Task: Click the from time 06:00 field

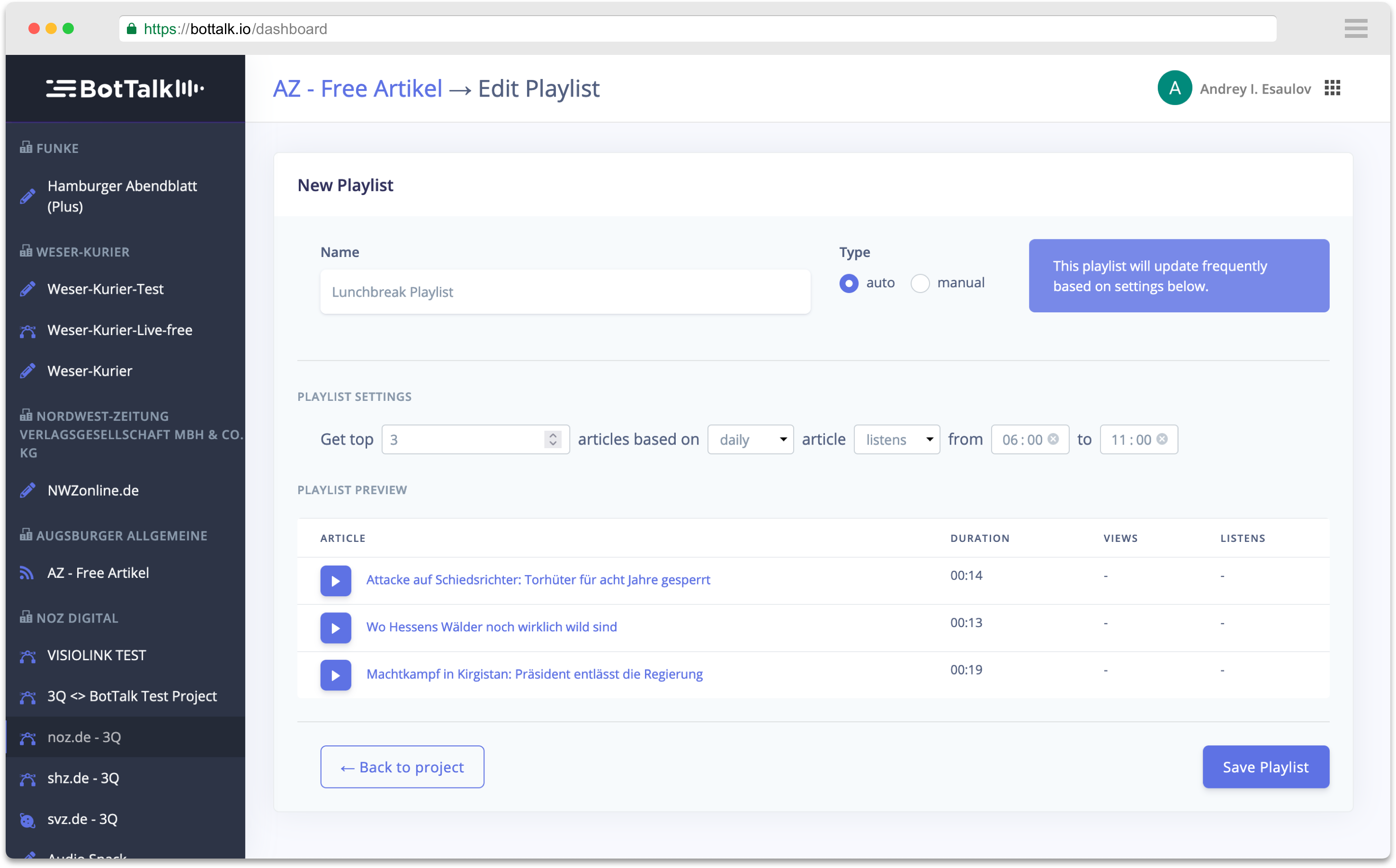Action: pyautogui.click(x=1029, y=440)
